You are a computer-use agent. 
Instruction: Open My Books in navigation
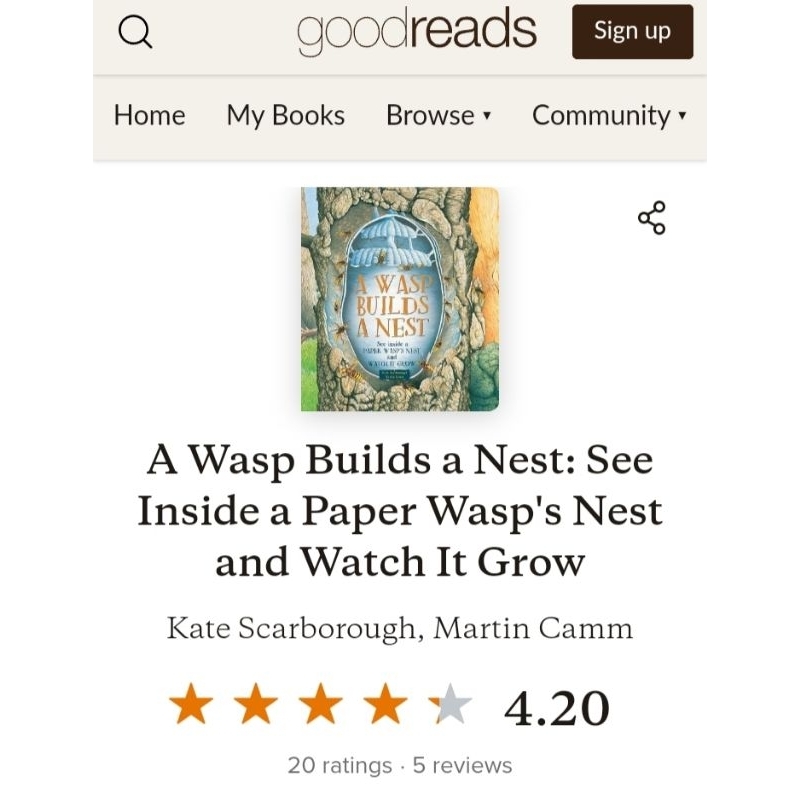[x=286, y=115]
